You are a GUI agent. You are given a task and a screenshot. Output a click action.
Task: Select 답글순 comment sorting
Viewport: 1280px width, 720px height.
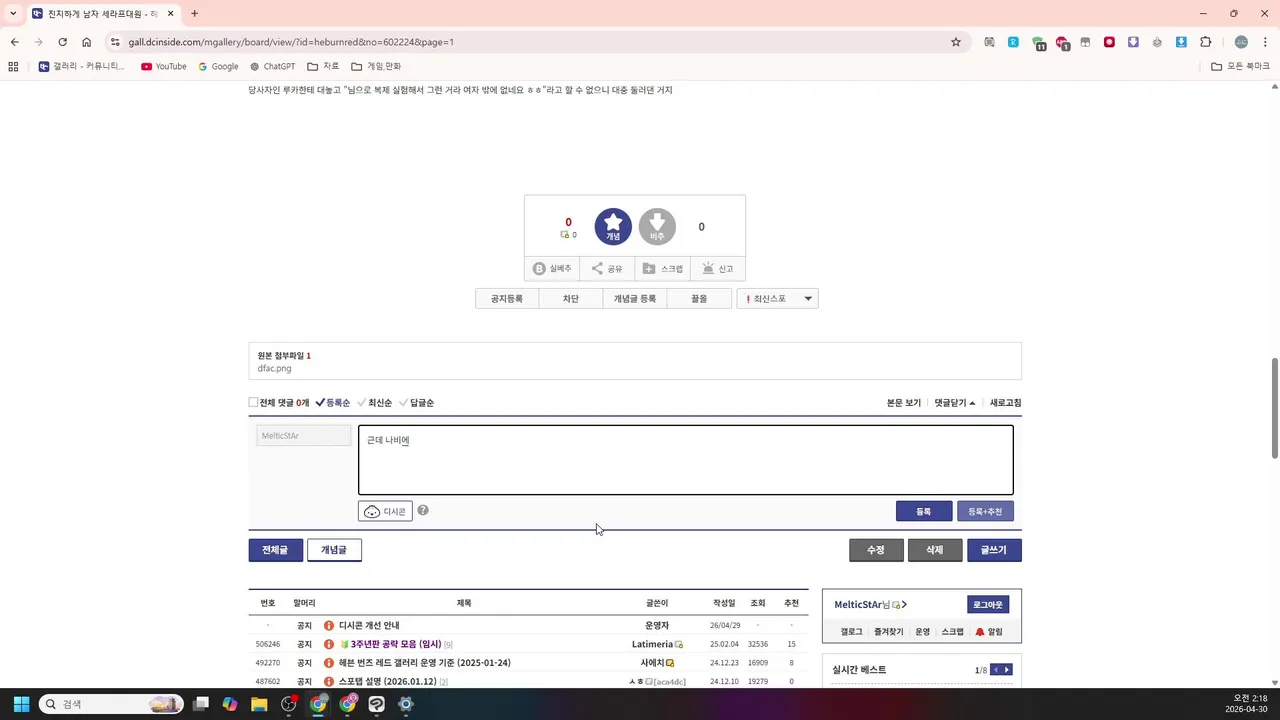(416, 403)
